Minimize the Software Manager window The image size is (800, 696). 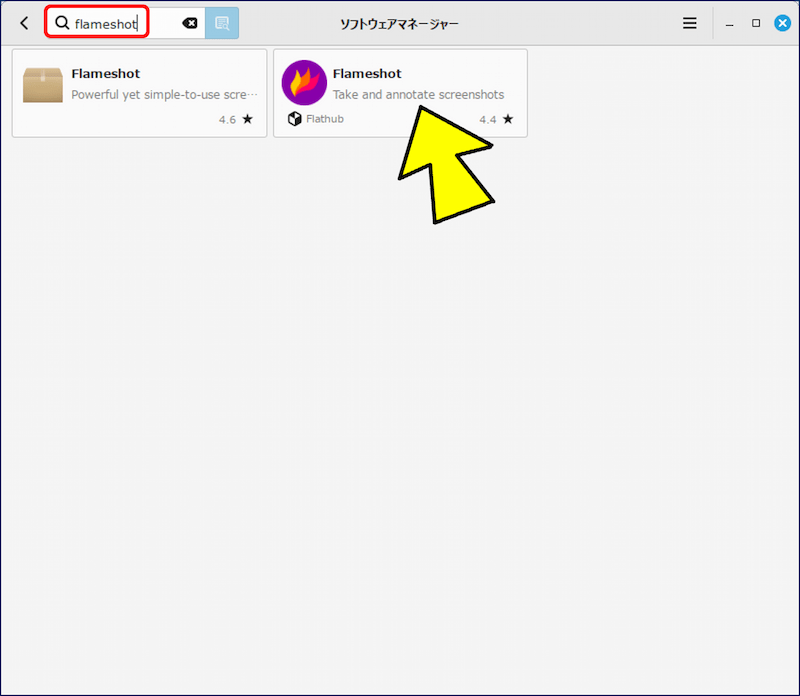(732, 23)
